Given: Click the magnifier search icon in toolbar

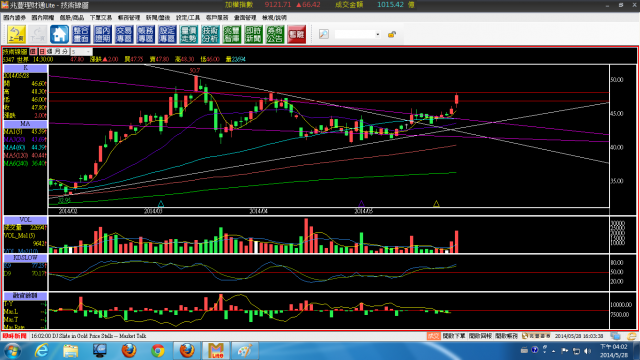Looking at the screenshot, I should 324,34.
